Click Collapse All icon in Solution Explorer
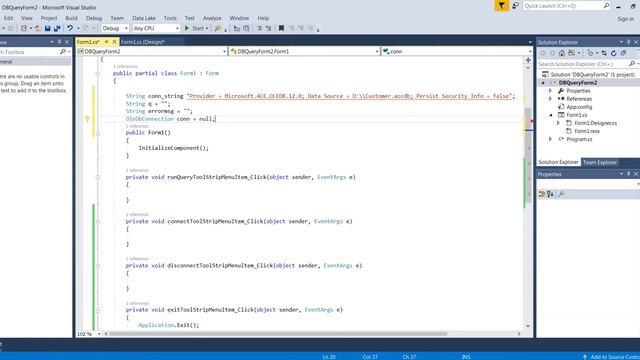The image size is (640, 360). pos(623,53)
